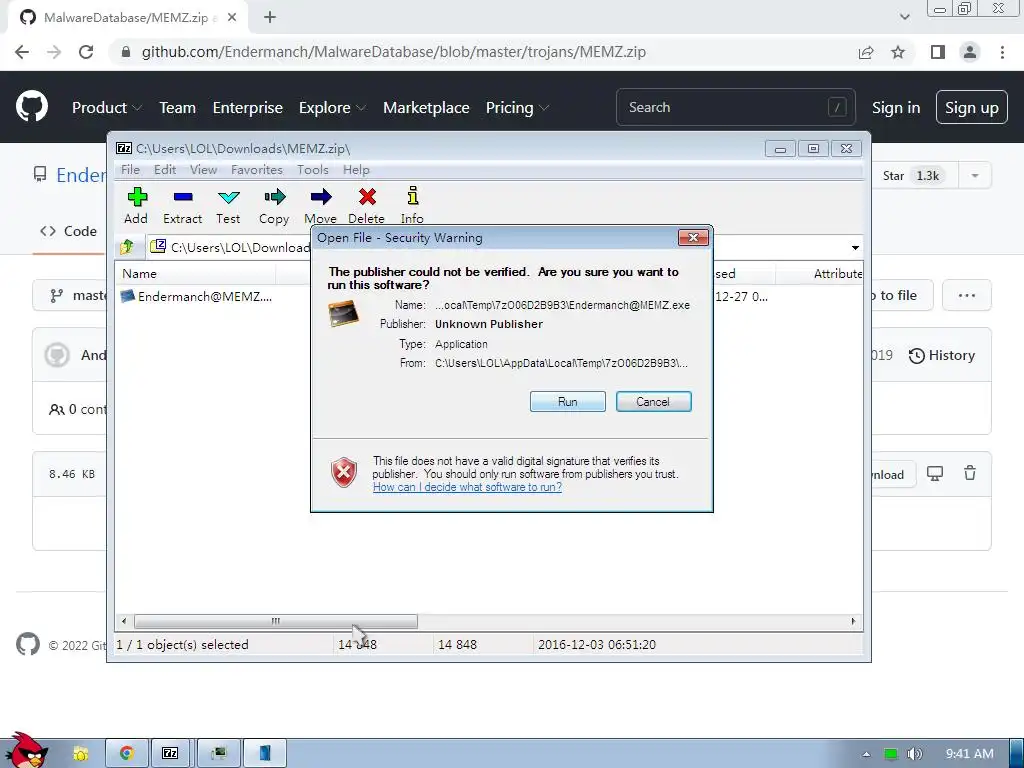Open the 7-Zip Edit menu
This screenshot has width=1024, height=768.
(165, 170)
